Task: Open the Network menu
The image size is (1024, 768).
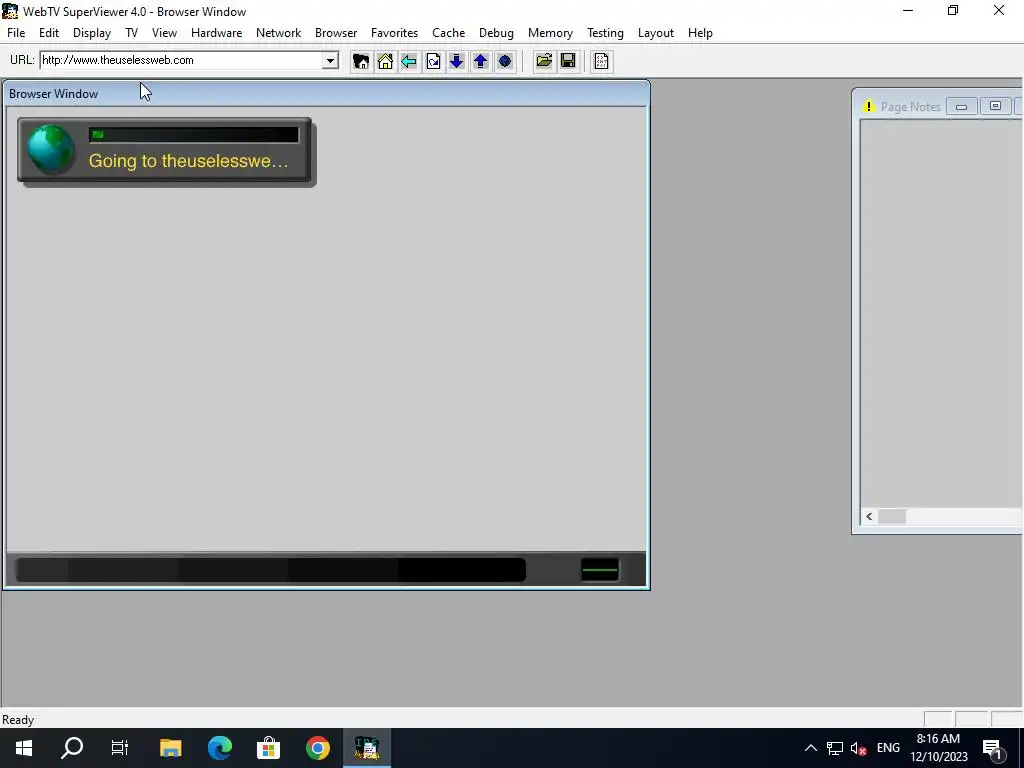Action: pos(279,33)
